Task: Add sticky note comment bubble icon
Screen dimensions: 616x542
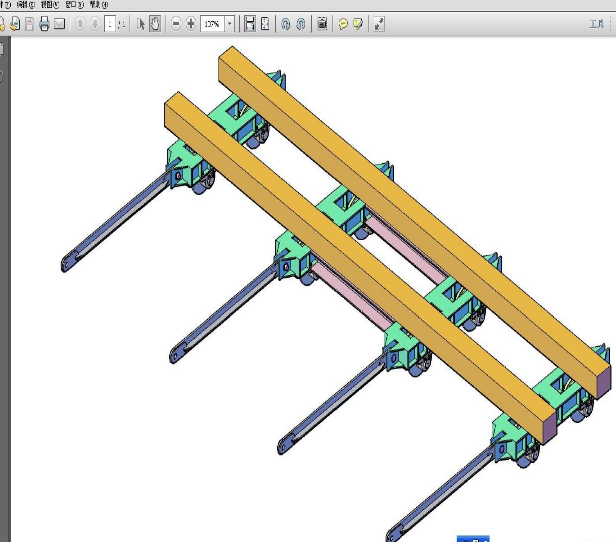Action: (343, 24)
